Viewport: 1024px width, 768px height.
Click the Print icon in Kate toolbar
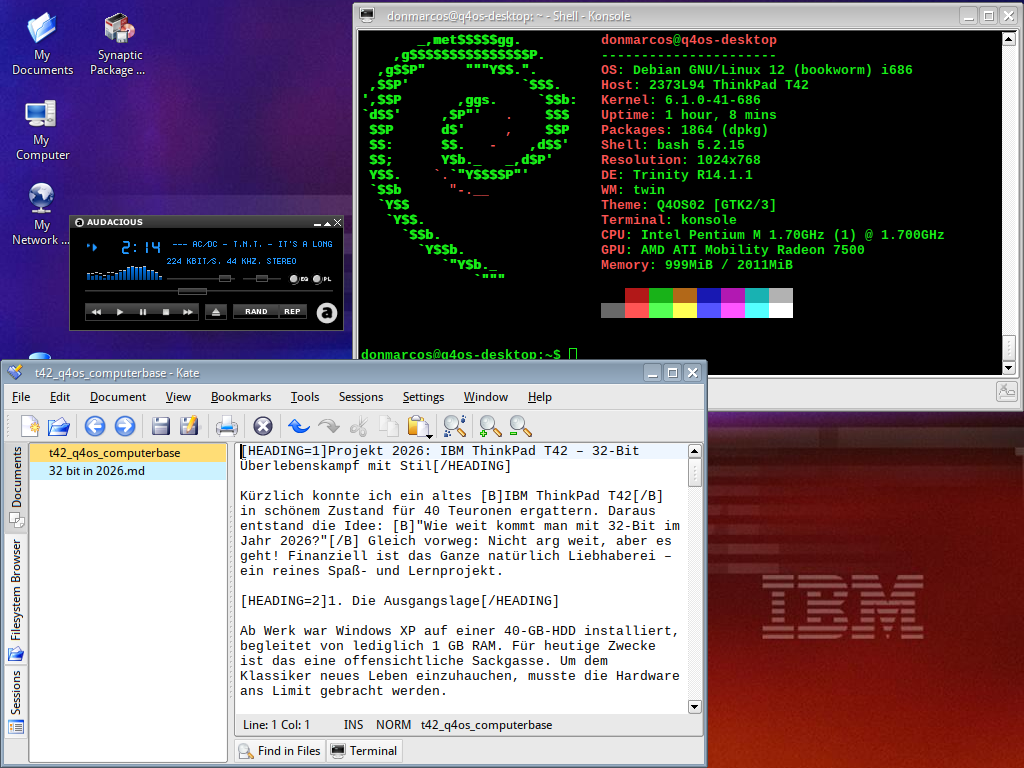pos(227,426)
